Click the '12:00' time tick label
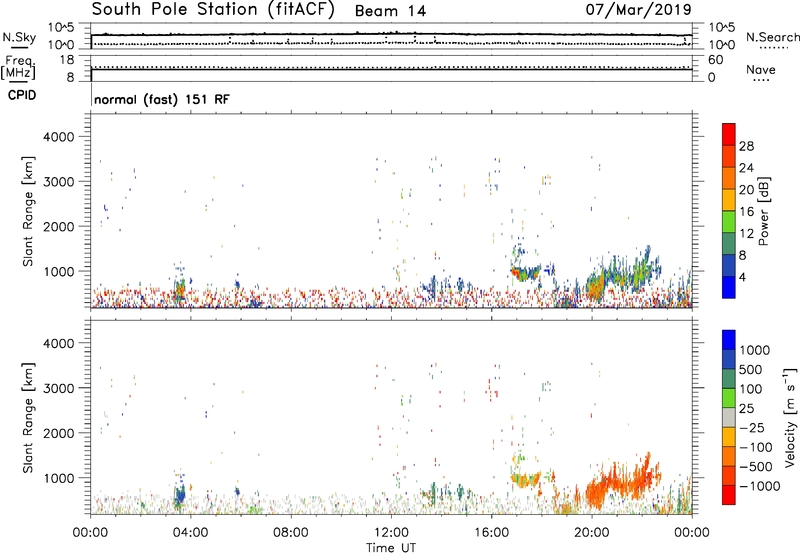Screen dimensions: 800x554 (x=391, y=533)
